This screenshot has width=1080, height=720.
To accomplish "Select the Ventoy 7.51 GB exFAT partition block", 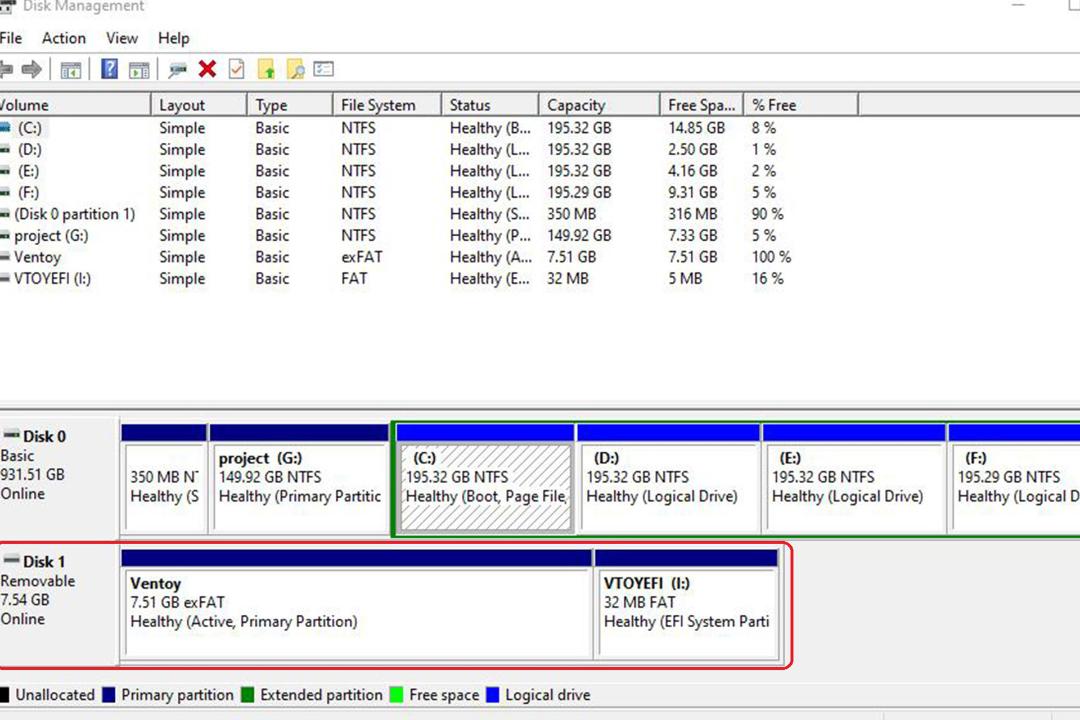I will click(357, 604).
